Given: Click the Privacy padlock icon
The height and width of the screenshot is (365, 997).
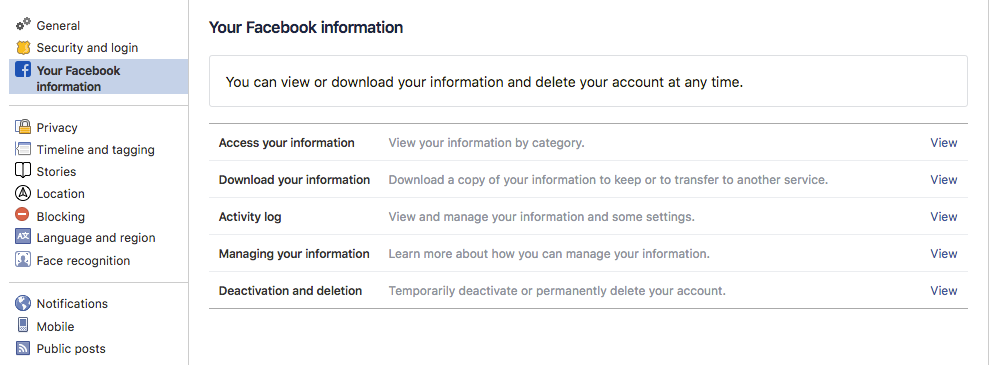Looking at the screenshot, I should coord(23,127).
